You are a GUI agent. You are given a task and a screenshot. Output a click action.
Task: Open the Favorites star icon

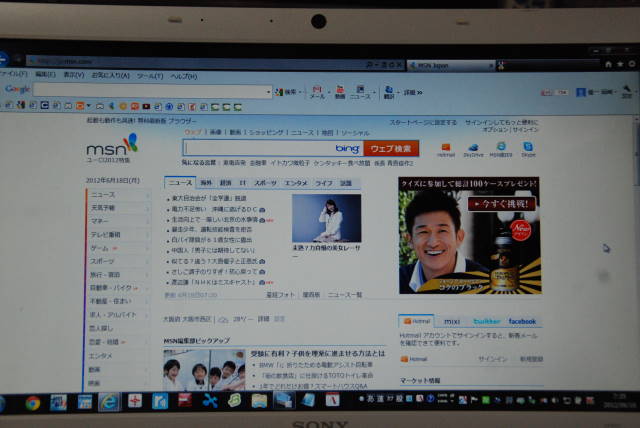620,64
